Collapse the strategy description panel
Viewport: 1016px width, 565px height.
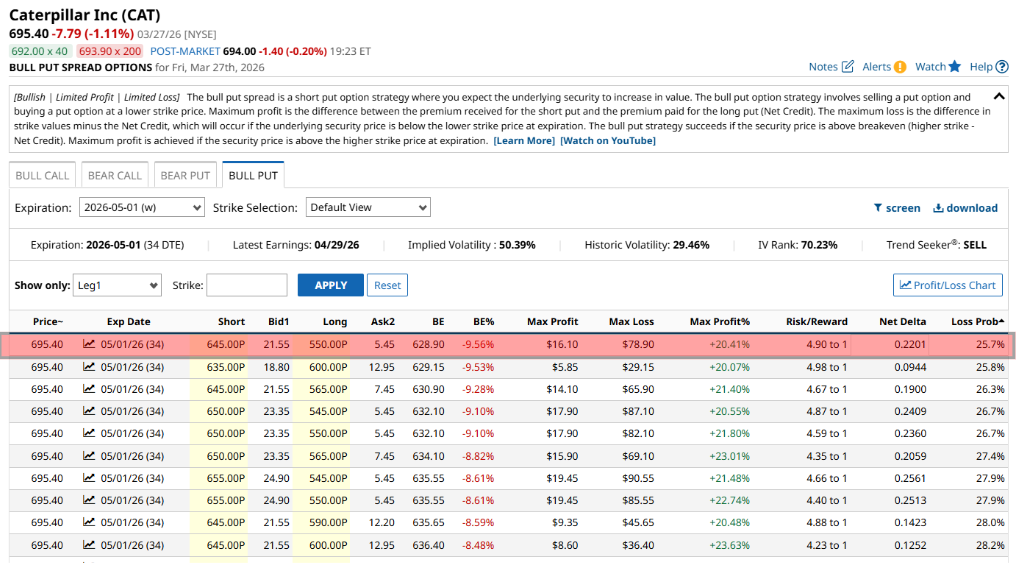pos(998,97)
